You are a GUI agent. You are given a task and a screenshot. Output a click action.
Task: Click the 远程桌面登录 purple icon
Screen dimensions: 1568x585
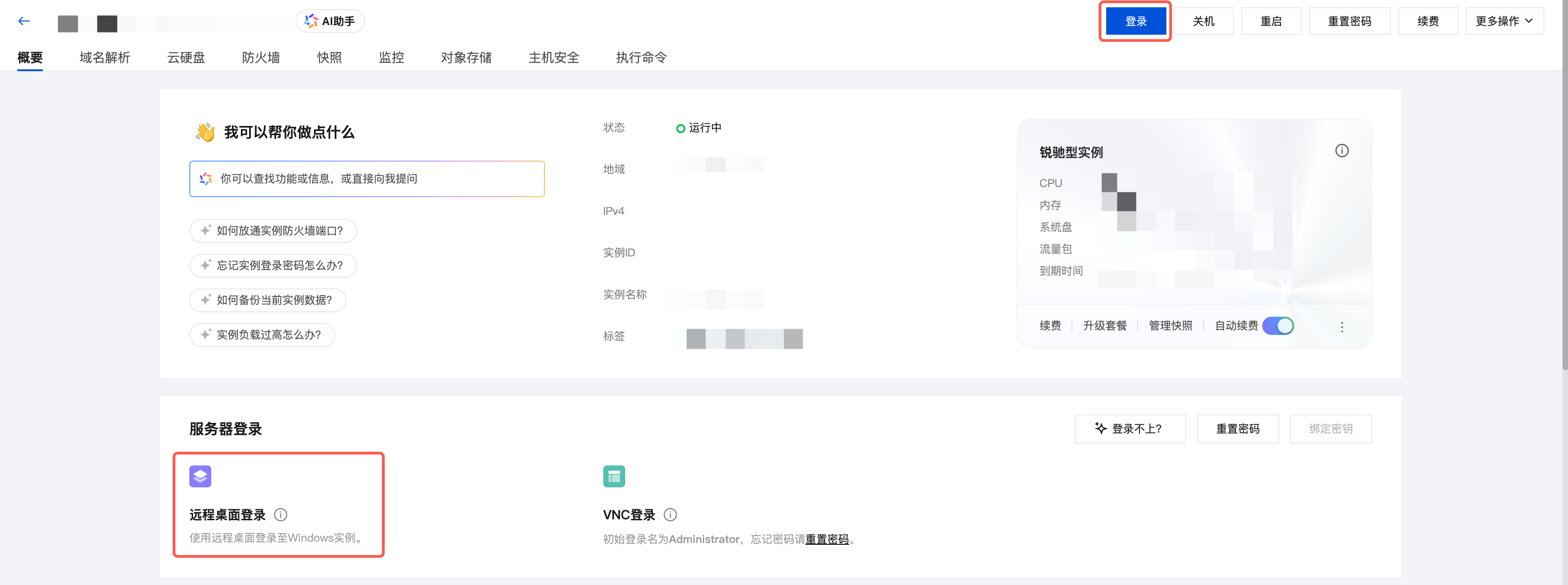tap(200, 476)
